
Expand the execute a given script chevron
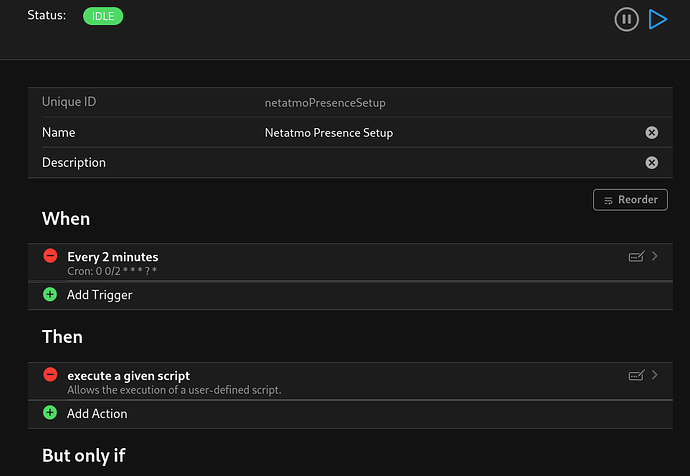[x=655, y=375]
